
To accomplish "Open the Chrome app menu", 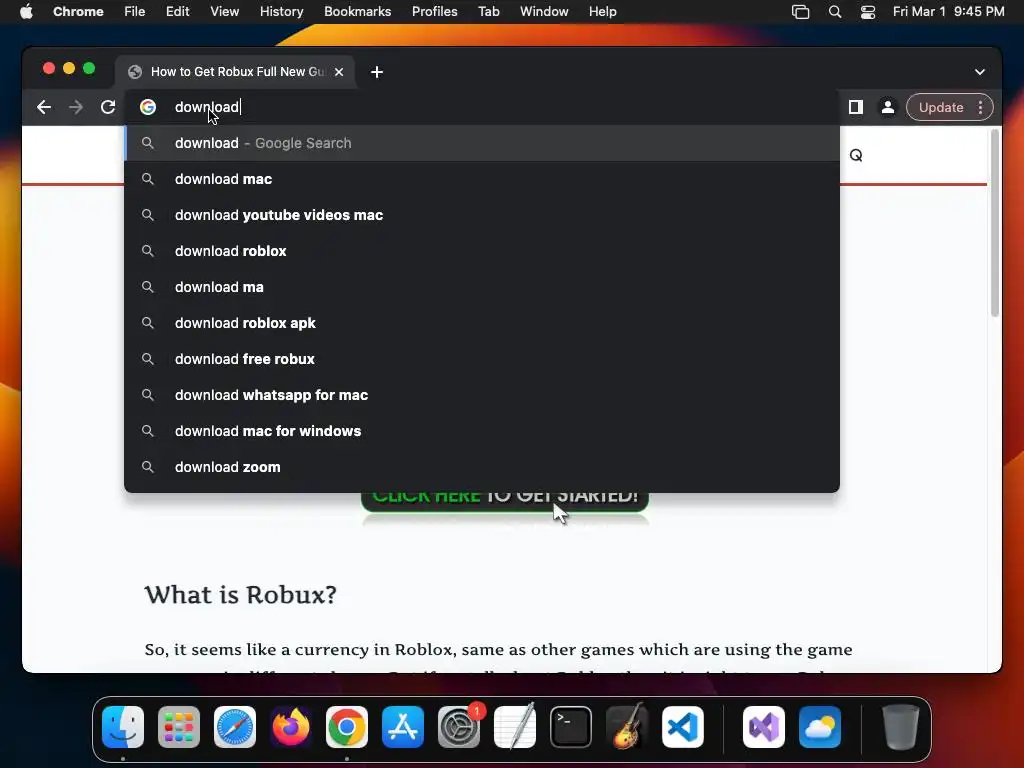I will [78, 12].
